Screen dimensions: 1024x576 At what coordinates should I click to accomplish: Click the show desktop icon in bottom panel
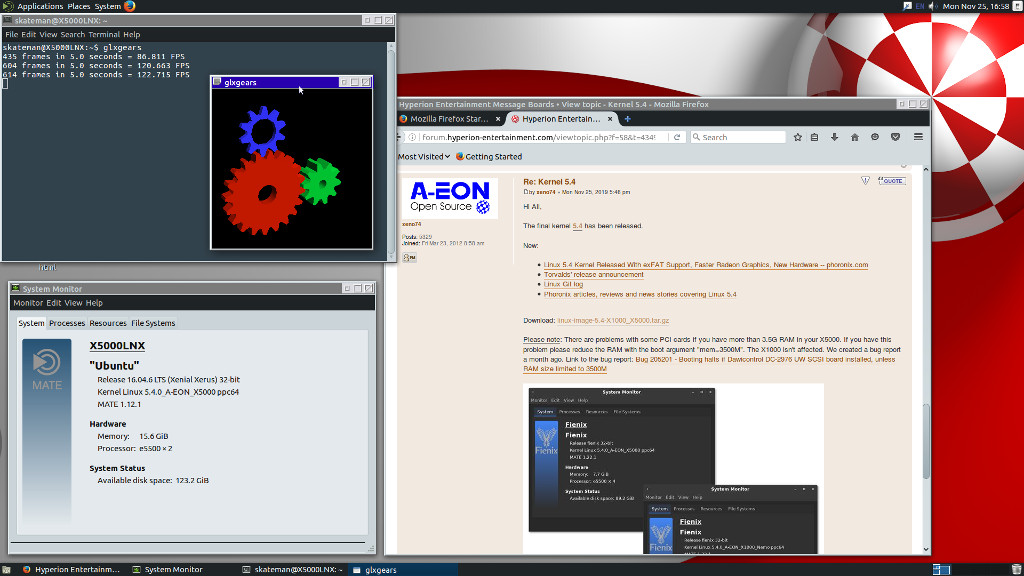click(6, 569)
